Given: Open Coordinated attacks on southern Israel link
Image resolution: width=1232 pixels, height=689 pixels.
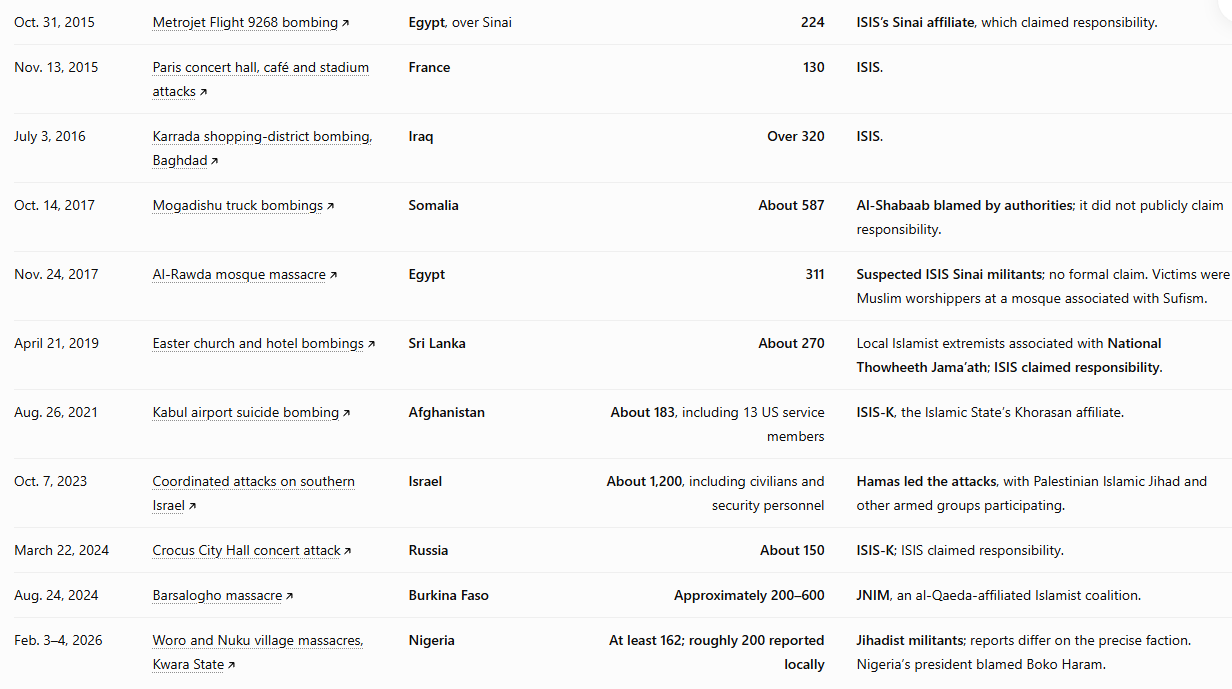Looking at the screenshot, I should point(254,493).
